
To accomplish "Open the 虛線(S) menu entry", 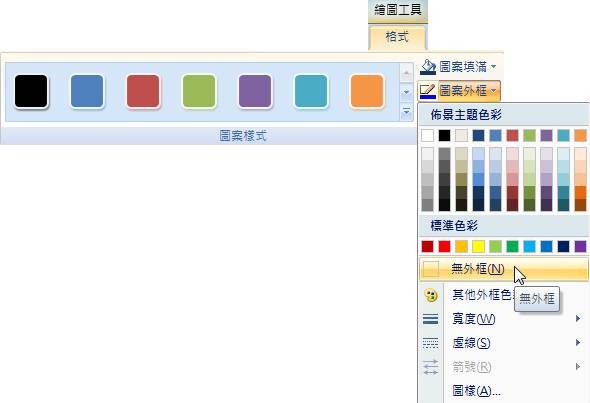I will pyautogui.click(x=503, y=343).
